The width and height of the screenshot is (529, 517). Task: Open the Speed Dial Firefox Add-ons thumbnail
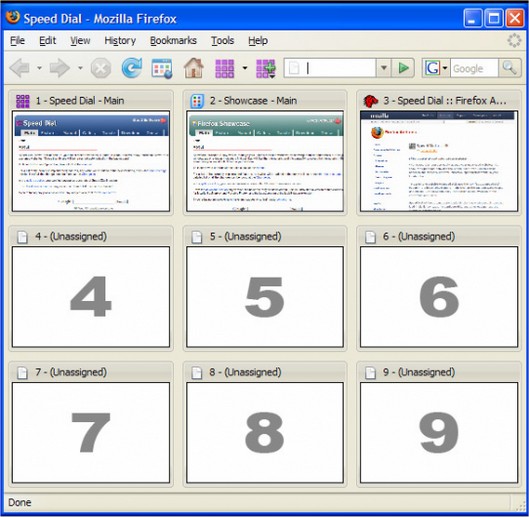coord(439,161)
